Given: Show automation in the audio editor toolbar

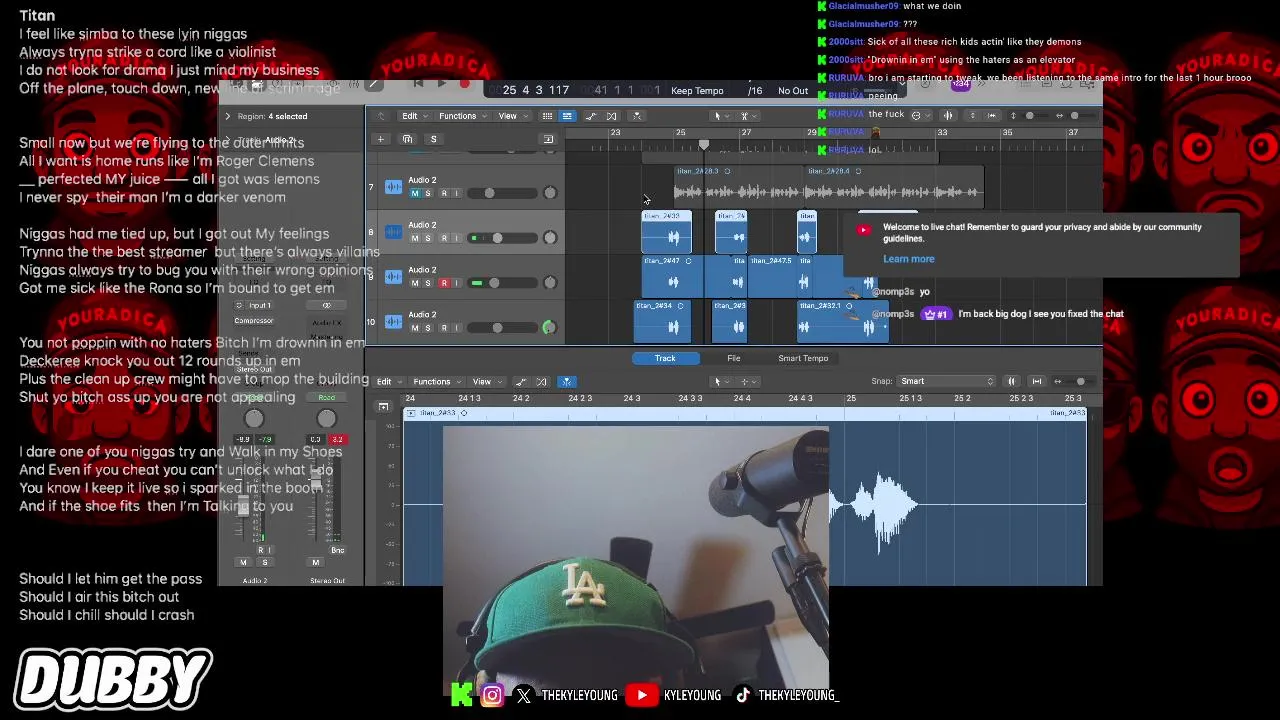Looking at the screenshot, I should (520, 382).
